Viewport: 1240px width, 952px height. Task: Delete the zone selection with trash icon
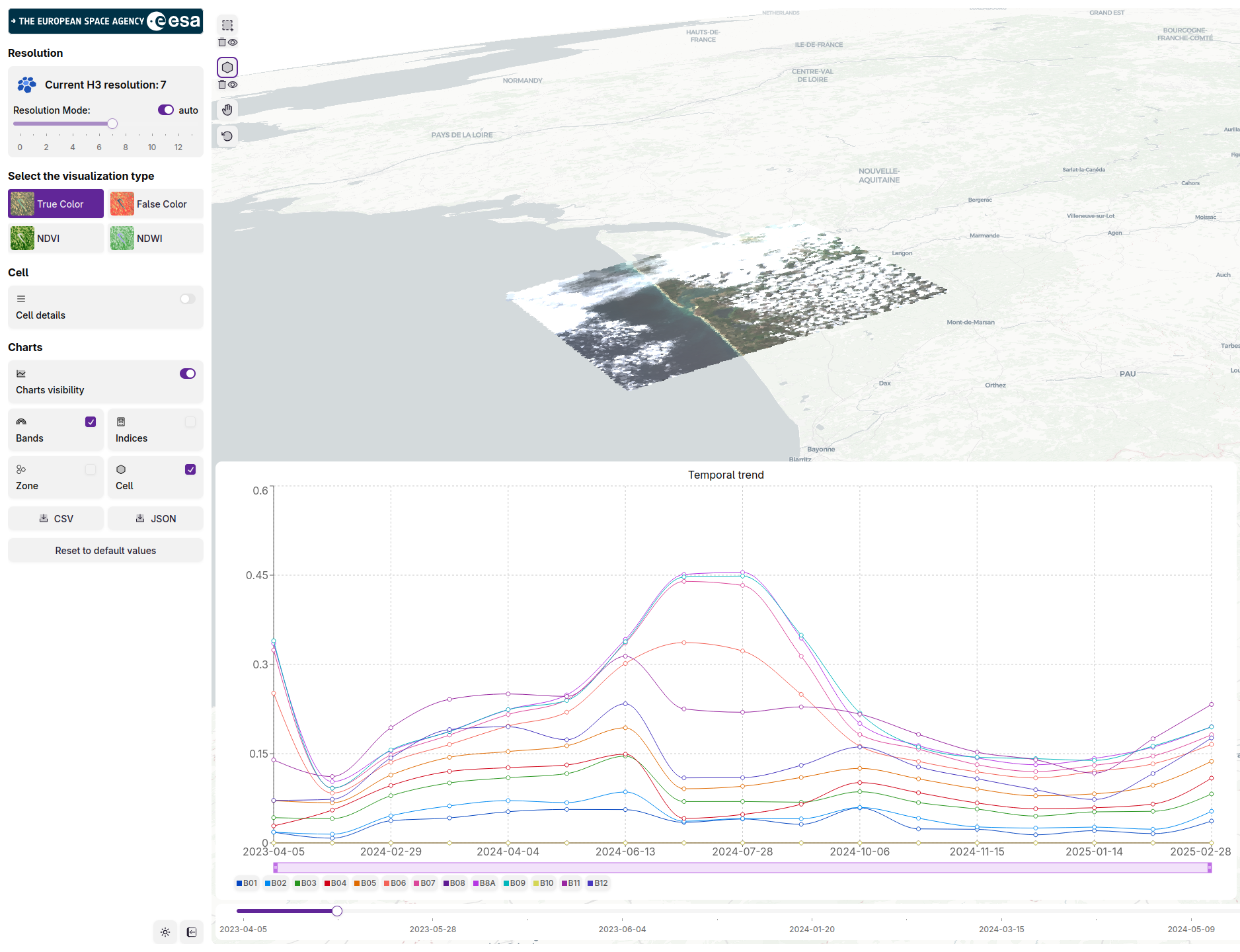222,43
